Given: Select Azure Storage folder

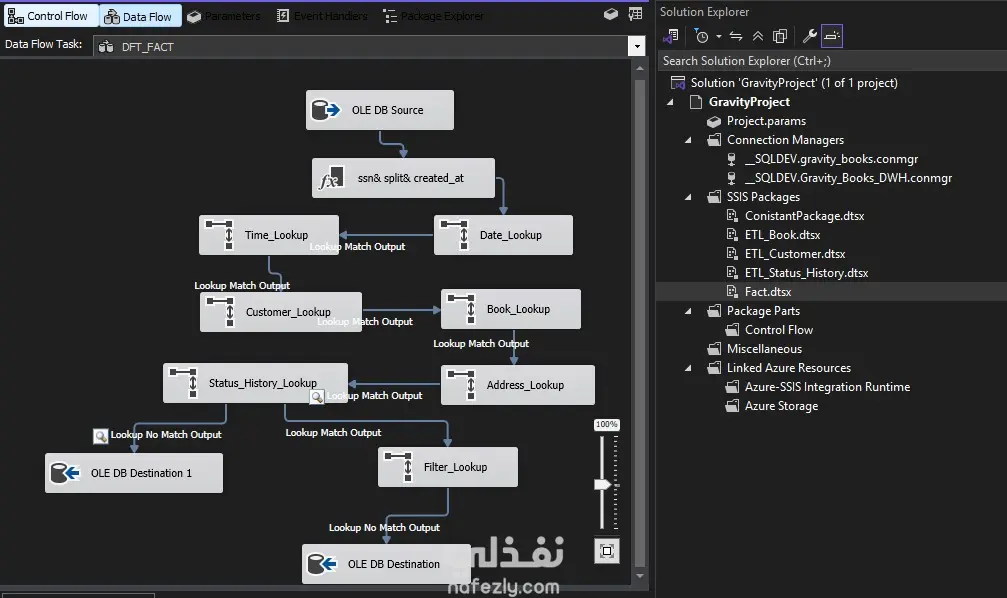Looking at the screenshot, I should tap(781, 406).
